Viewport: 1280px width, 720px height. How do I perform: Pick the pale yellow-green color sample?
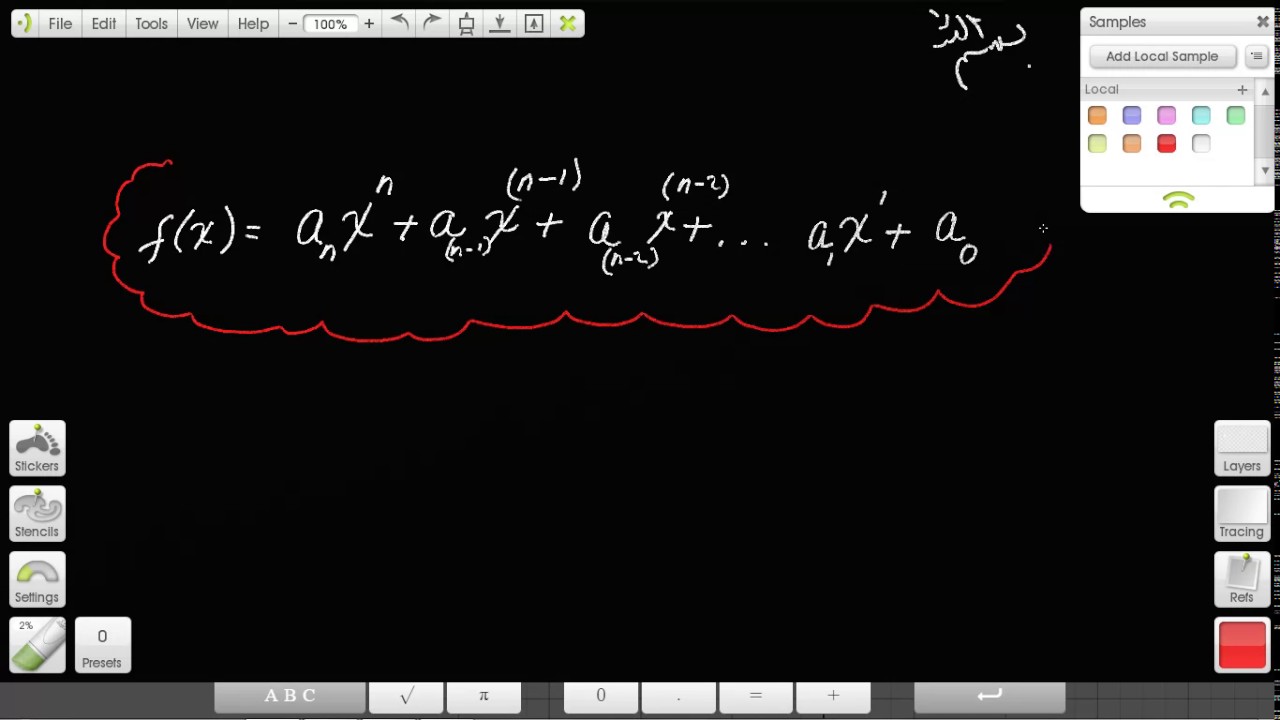pos(1097,144)
